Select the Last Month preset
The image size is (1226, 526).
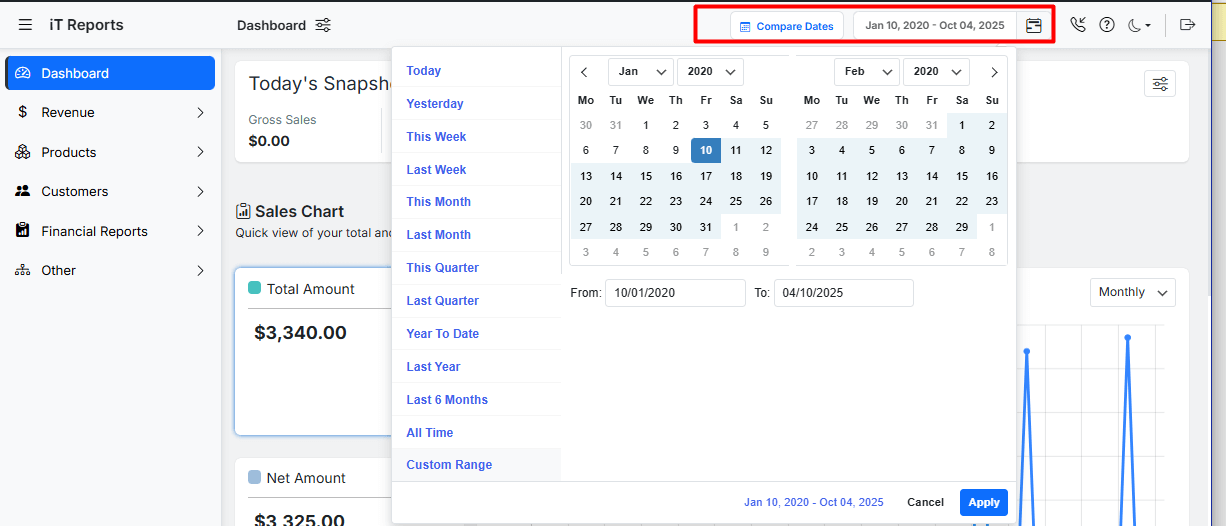(x=476, y=235)
